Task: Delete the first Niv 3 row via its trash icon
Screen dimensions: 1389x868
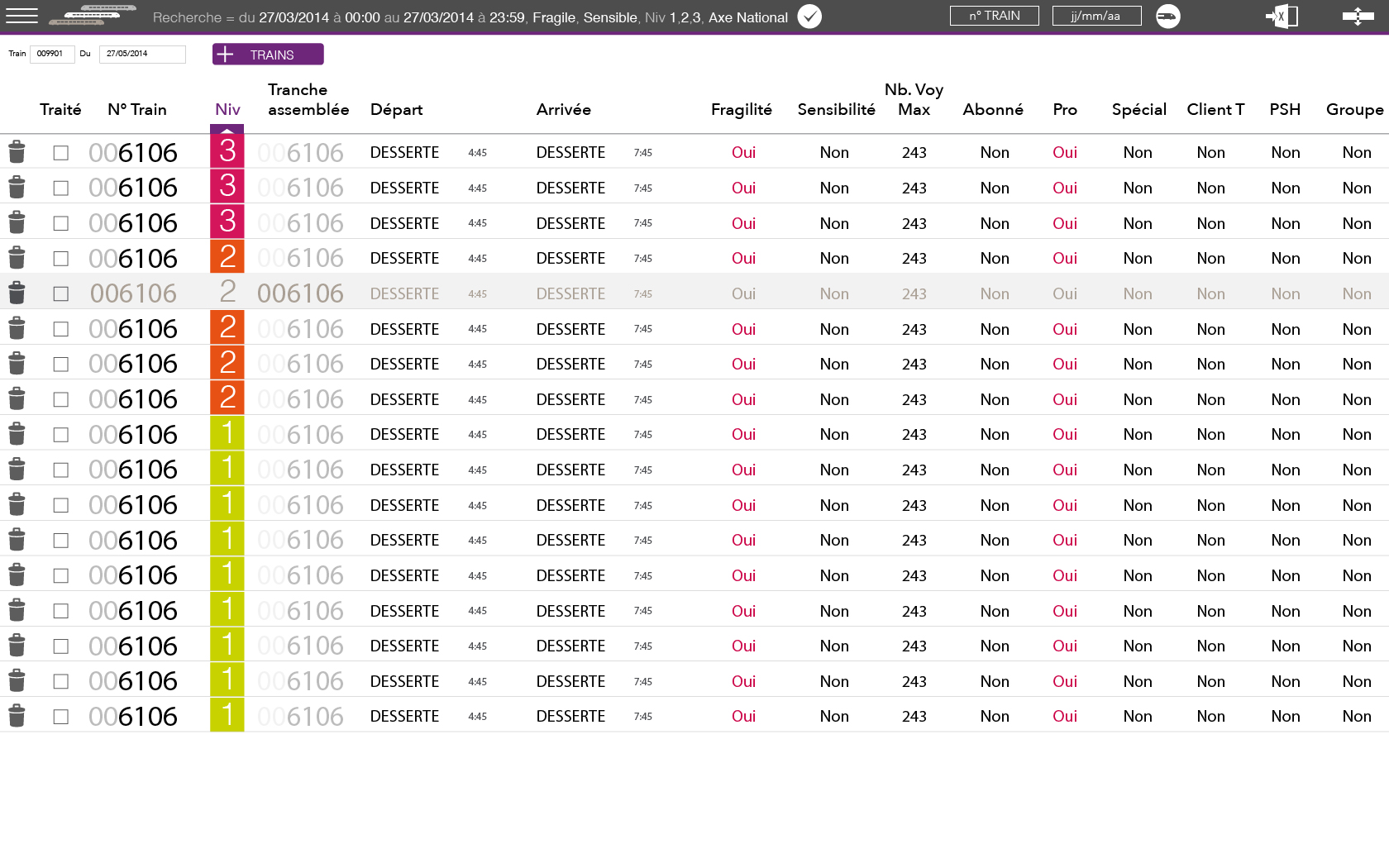Action: point(17,152)
